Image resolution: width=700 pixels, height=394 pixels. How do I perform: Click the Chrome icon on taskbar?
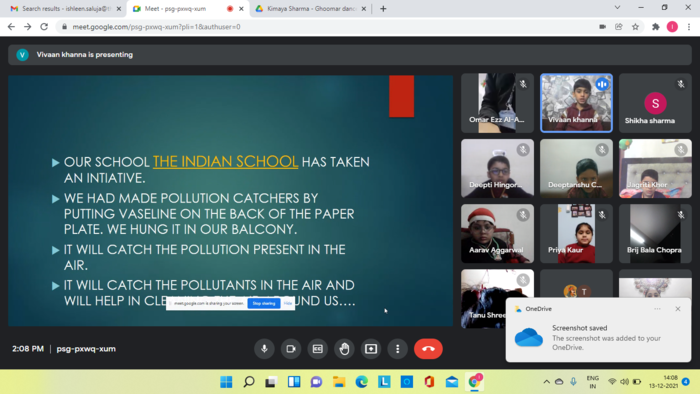(474, 382)
